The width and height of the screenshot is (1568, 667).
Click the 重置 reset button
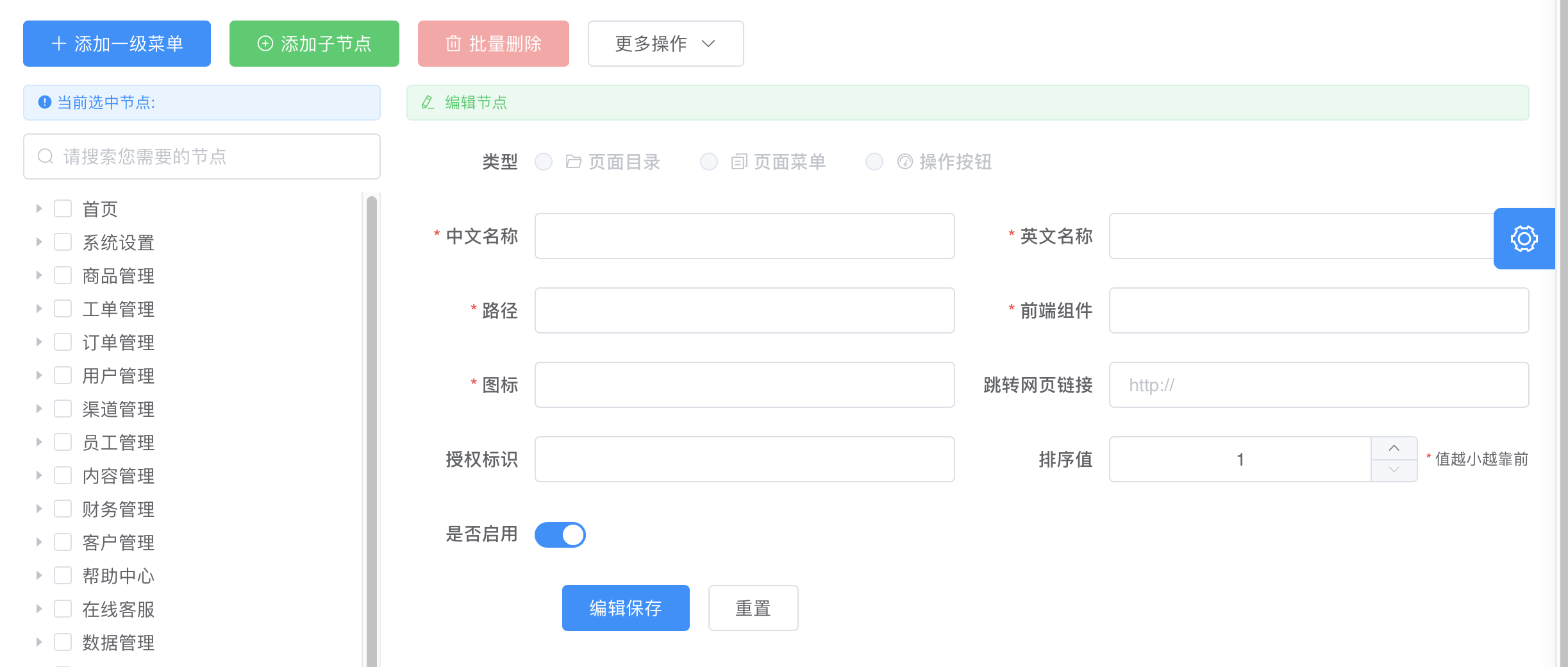[x=753, y=607]
